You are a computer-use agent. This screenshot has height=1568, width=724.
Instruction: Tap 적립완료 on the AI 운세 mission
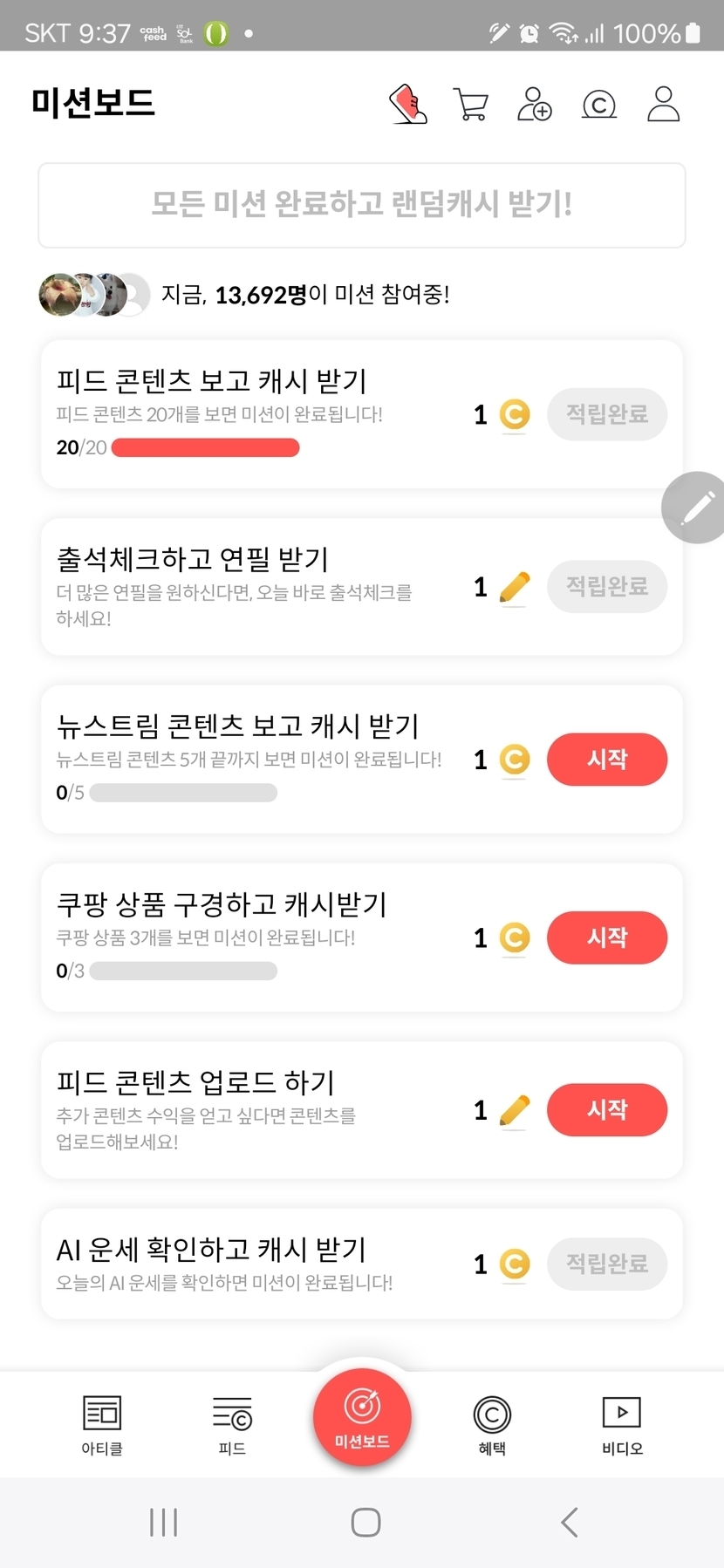tap(607, 1264)
